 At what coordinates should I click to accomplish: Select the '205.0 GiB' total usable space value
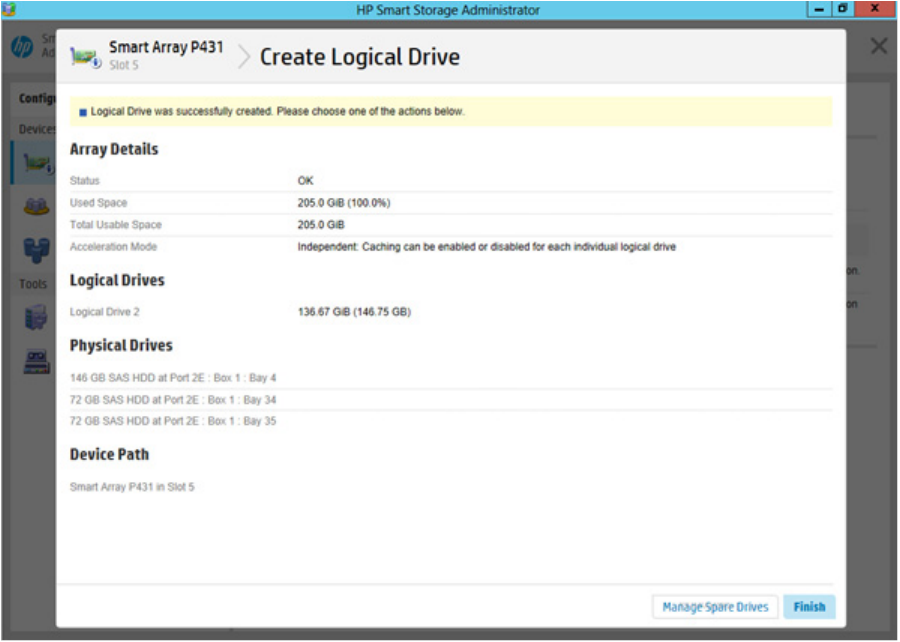(321, 224)
